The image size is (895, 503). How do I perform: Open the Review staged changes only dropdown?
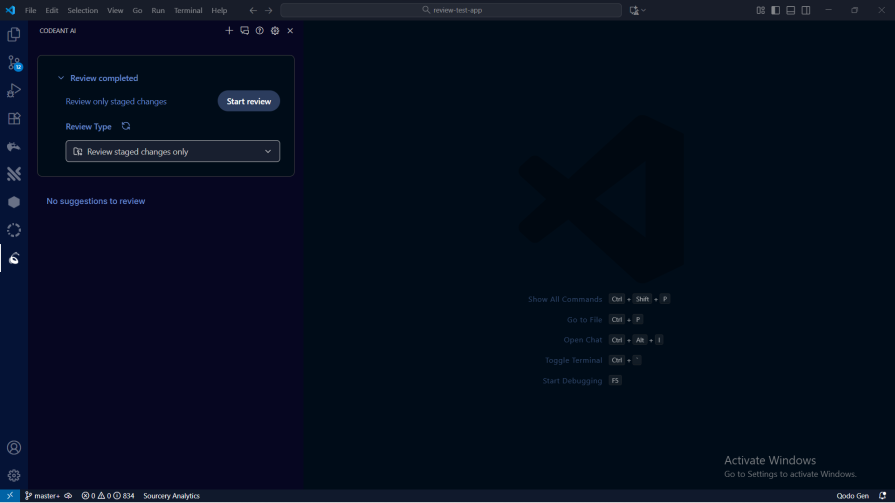pyautogui.click(x=173, y=152)
